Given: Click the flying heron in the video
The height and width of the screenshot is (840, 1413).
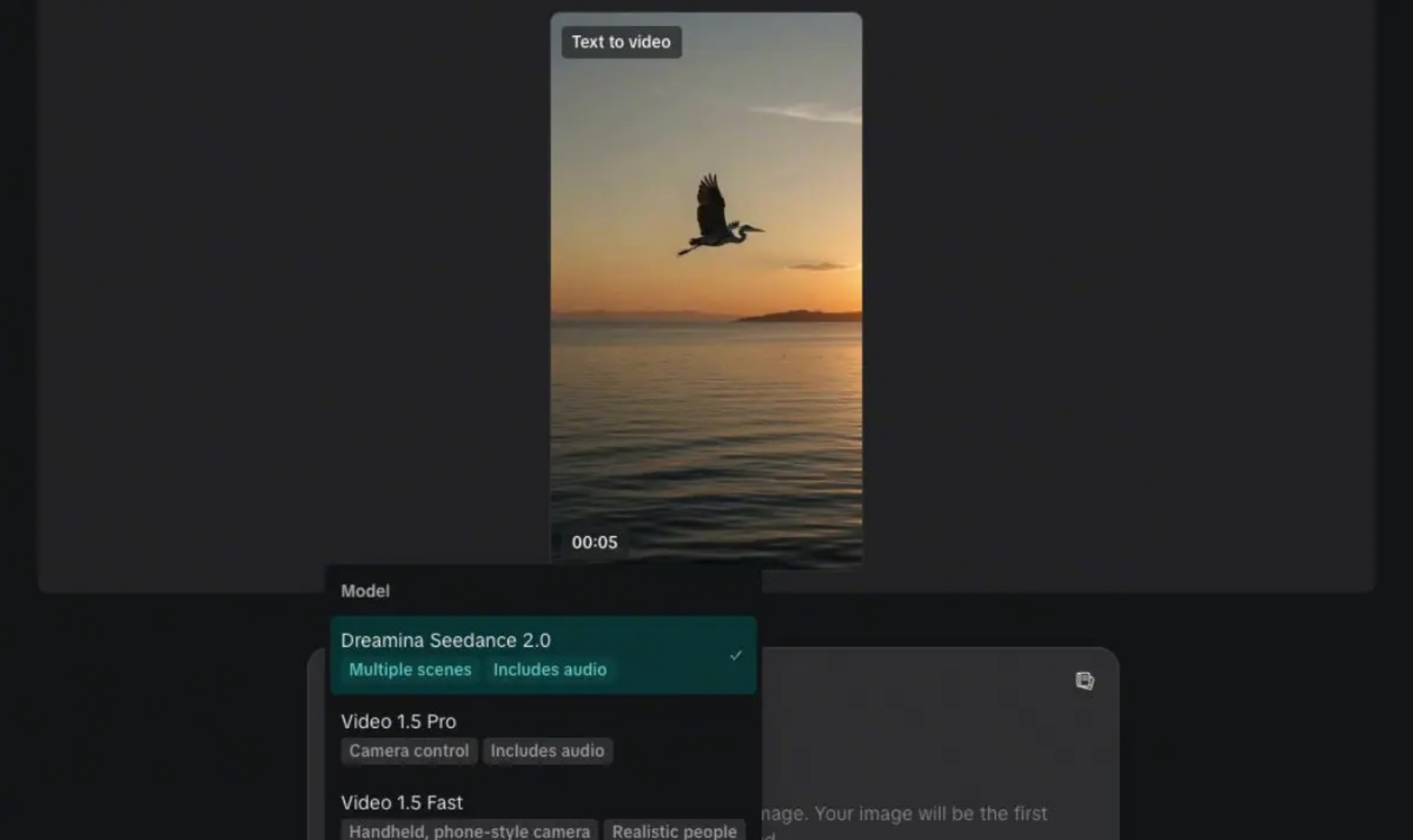Looking at the screenshot, I should tap(718, 216).
